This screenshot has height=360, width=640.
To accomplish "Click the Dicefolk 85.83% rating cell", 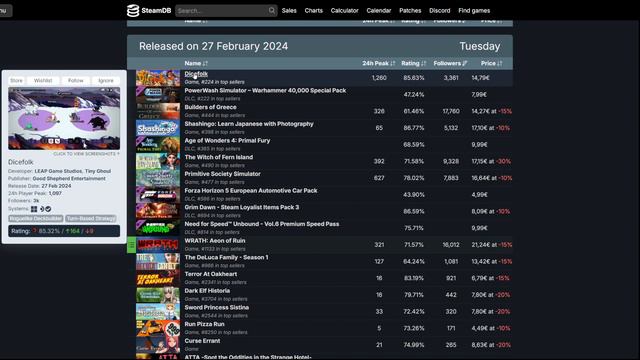I will [413, 78].
